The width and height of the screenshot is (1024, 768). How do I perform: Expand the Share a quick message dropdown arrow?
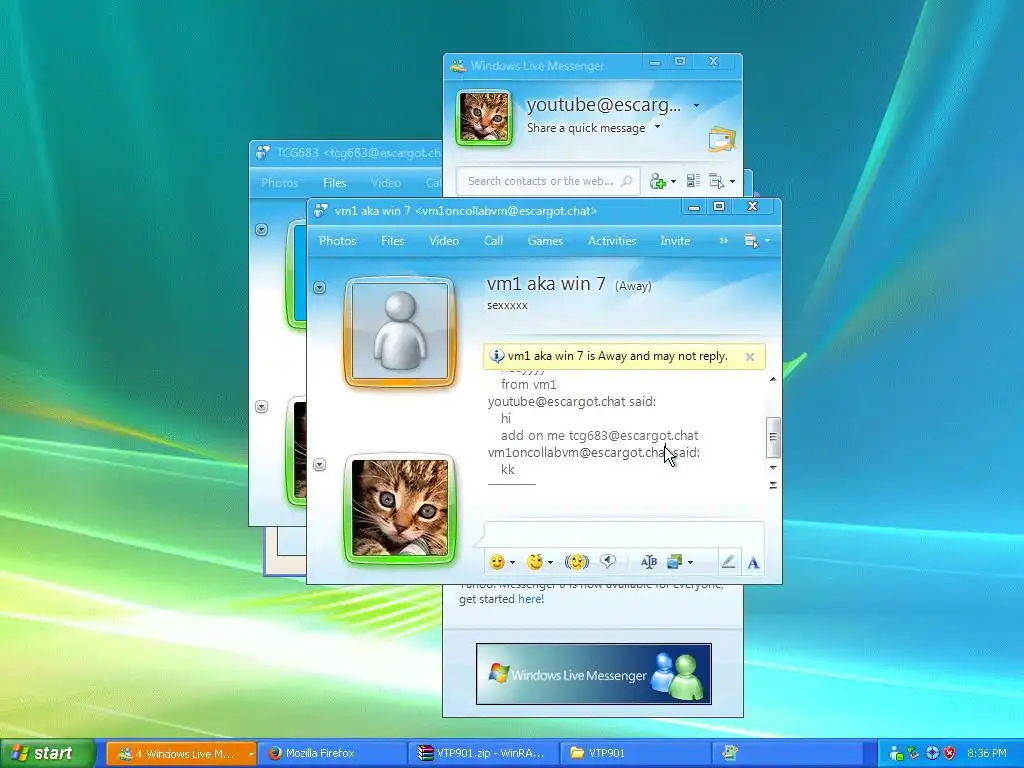click(x=658, y=127)
